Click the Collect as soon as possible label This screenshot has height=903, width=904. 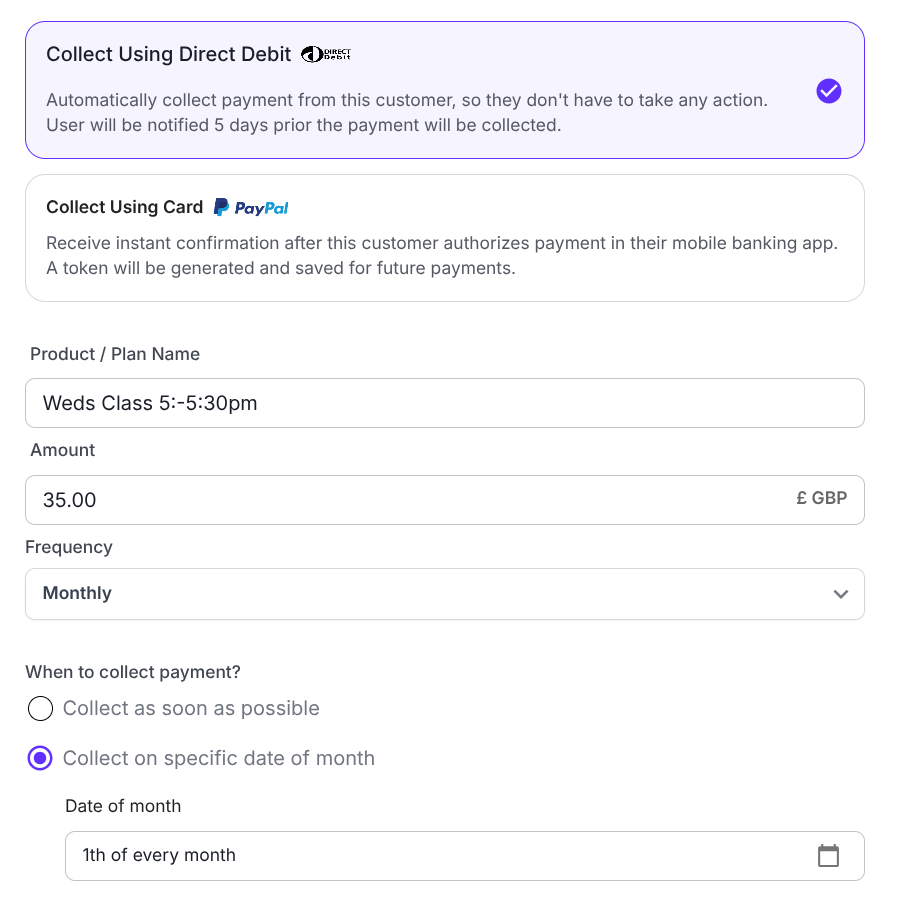pos(191,709)
